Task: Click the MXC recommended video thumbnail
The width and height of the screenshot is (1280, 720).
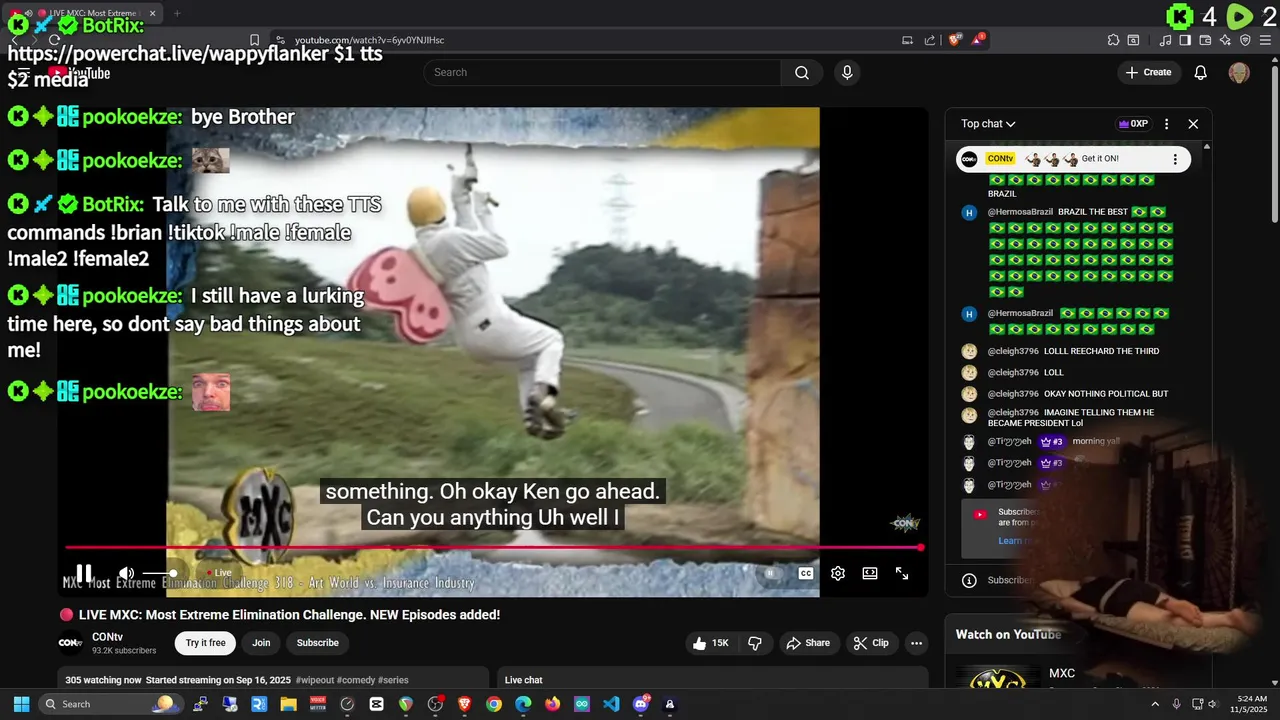Action: 997,678
